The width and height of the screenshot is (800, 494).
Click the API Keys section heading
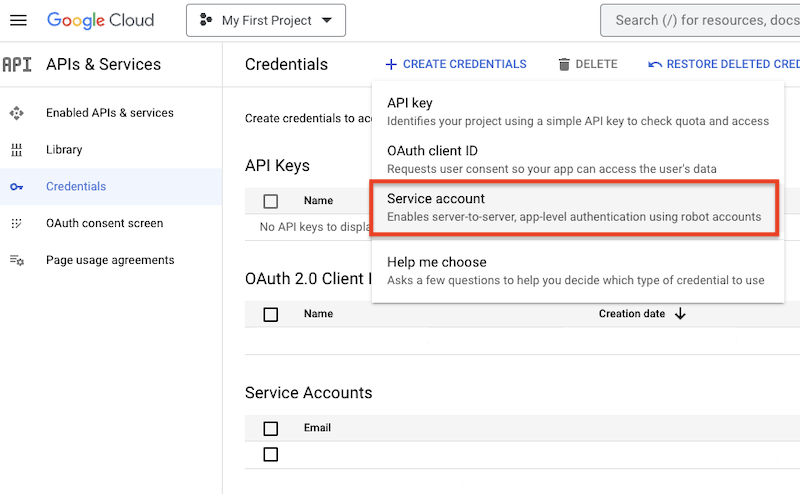[277, 165]
